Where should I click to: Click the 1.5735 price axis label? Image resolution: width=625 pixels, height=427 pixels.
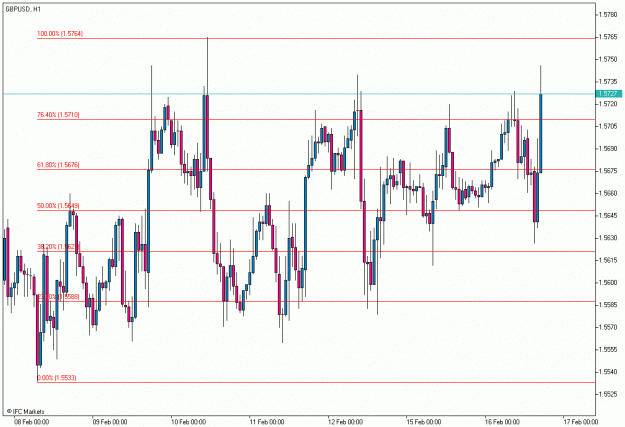point(608,82)
